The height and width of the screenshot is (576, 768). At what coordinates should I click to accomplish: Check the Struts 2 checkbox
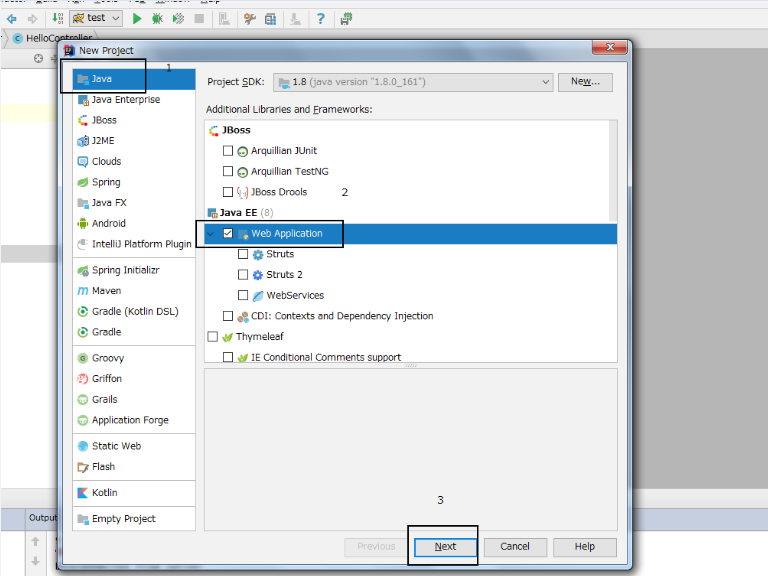click(243, 274)
